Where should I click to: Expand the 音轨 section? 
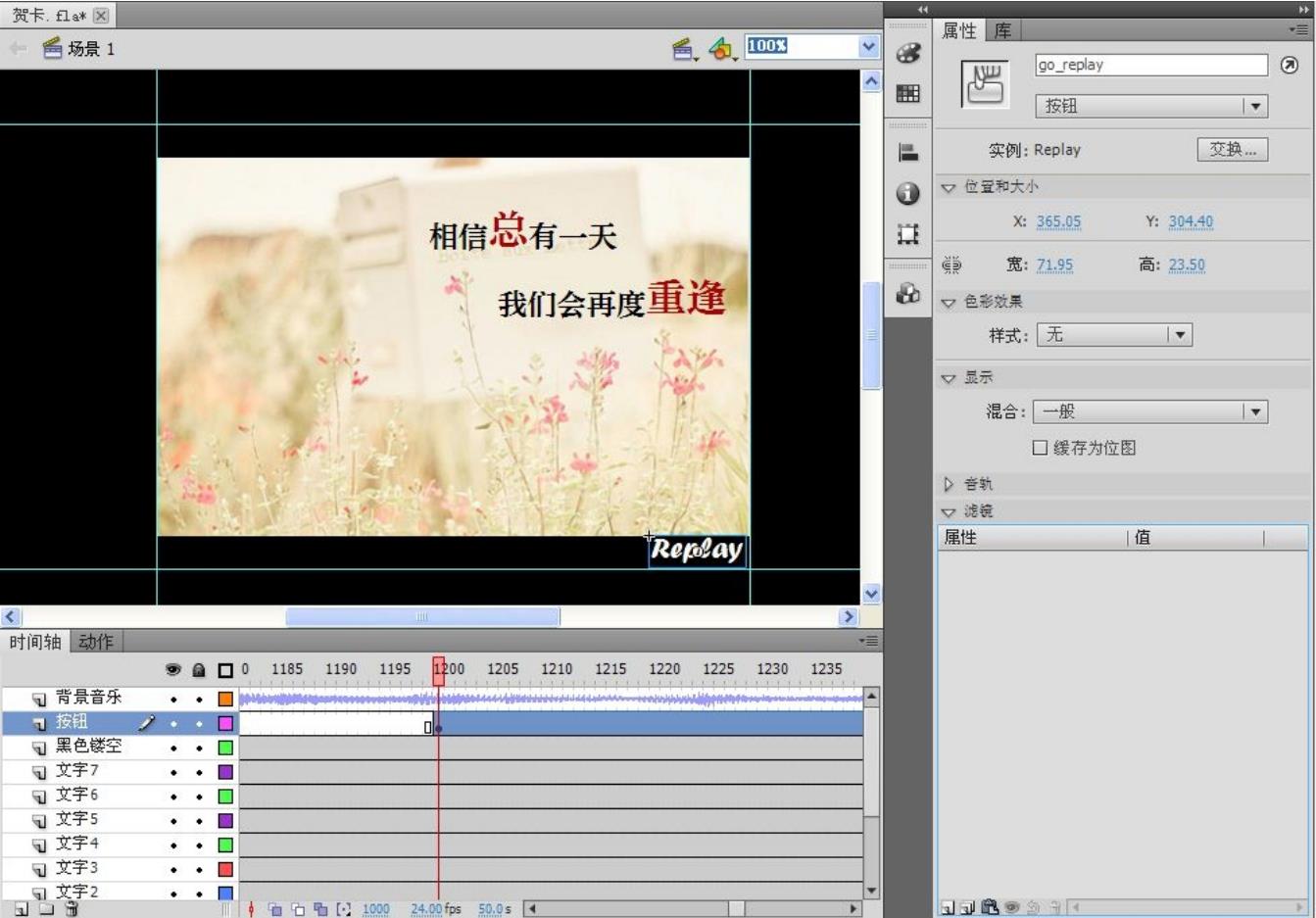click(949, 484)
